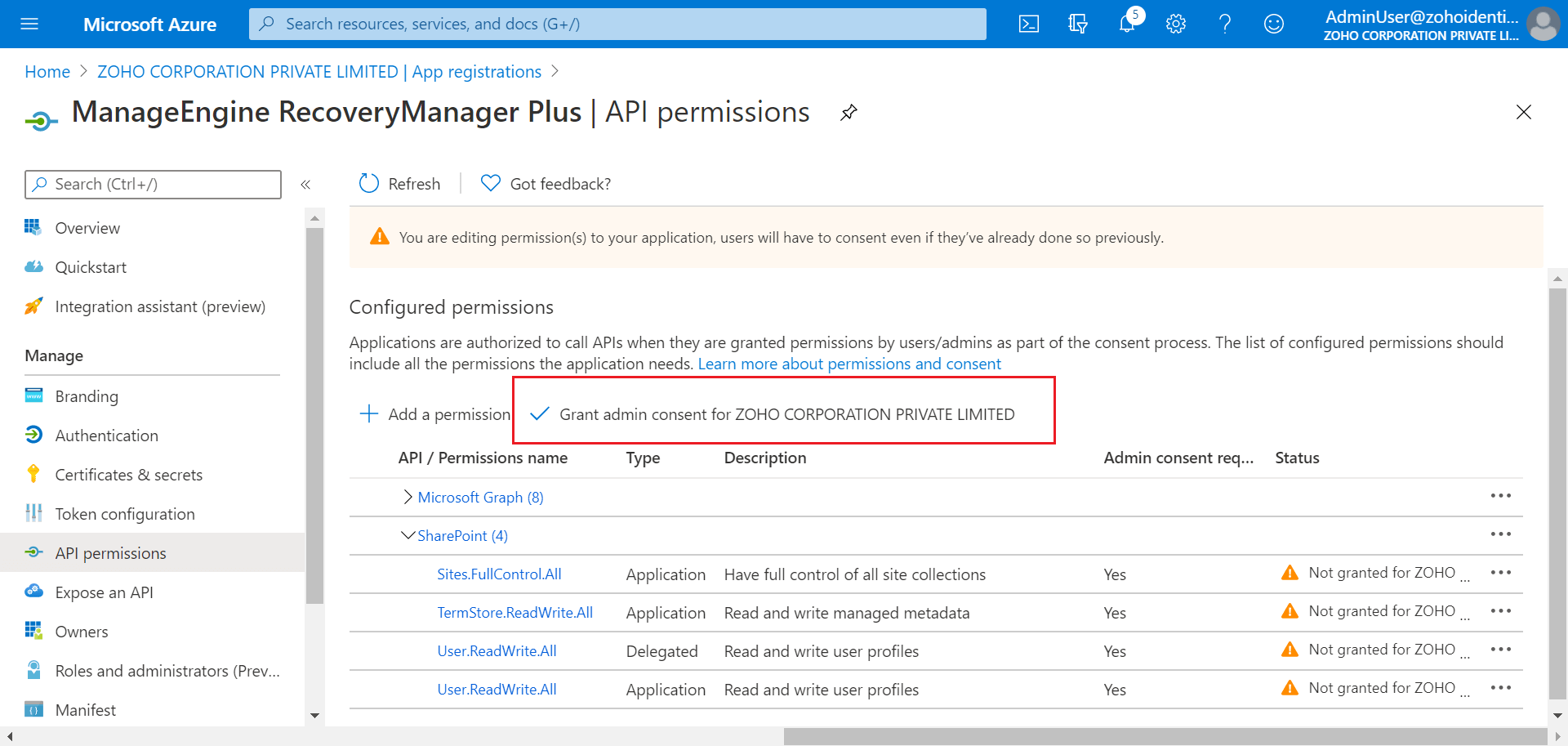
Task: Open the portal settings gear
Action: (1176, 24)
